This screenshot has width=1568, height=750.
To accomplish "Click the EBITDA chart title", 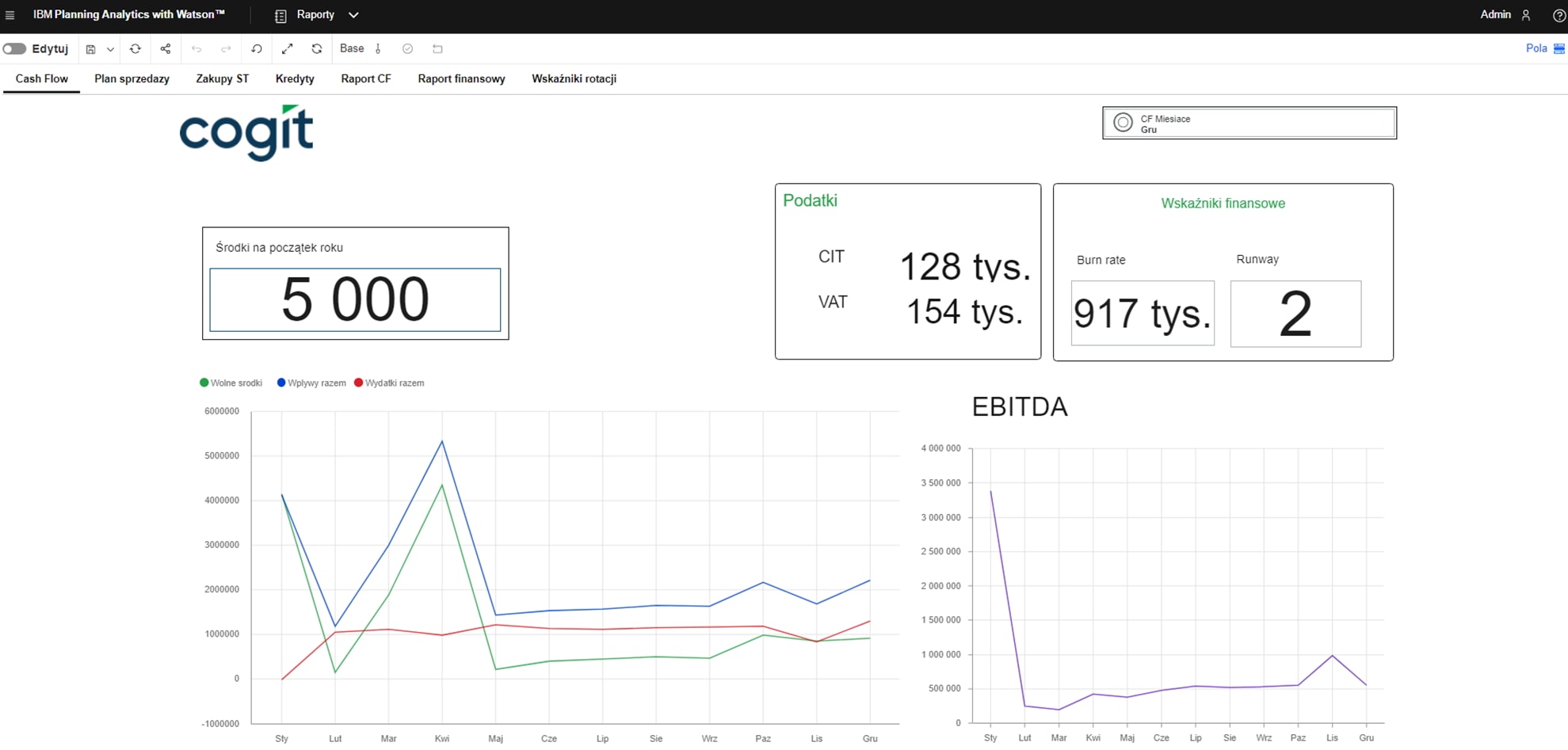I will coord(1020,407).
